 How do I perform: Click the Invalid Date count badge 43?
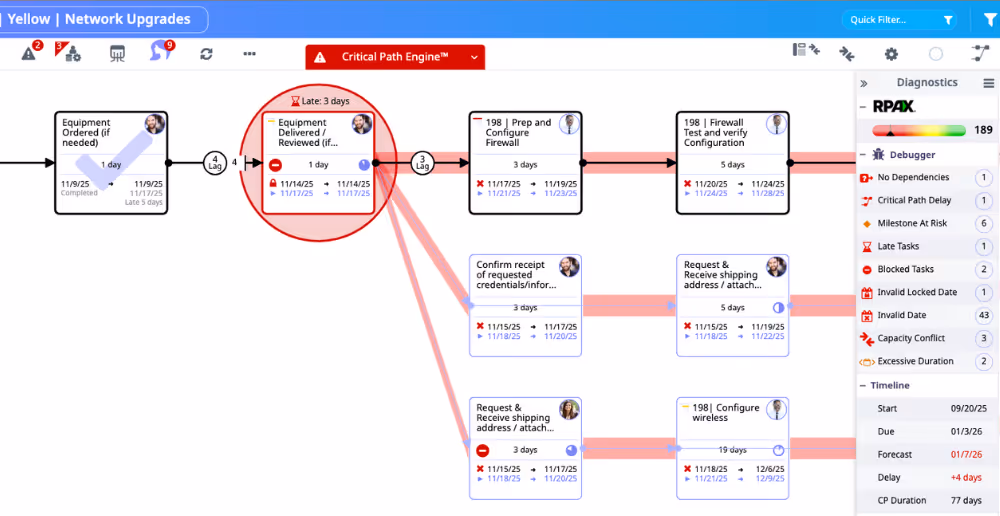[984, 315]
